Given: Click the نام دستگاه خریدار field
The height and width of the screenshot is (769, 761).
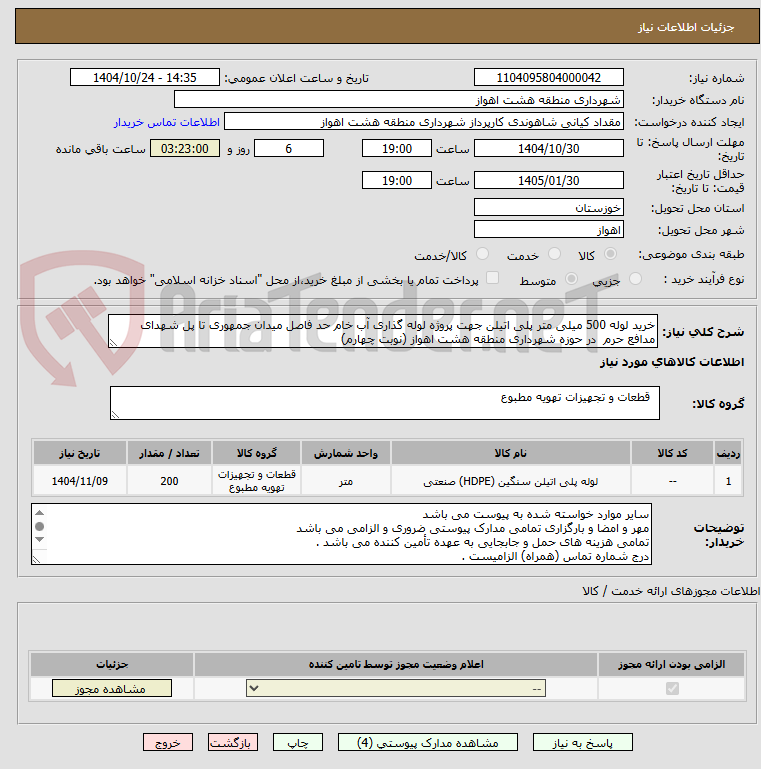Looking at the screenshot, I should pyautogui.click(x=399, y=100).
